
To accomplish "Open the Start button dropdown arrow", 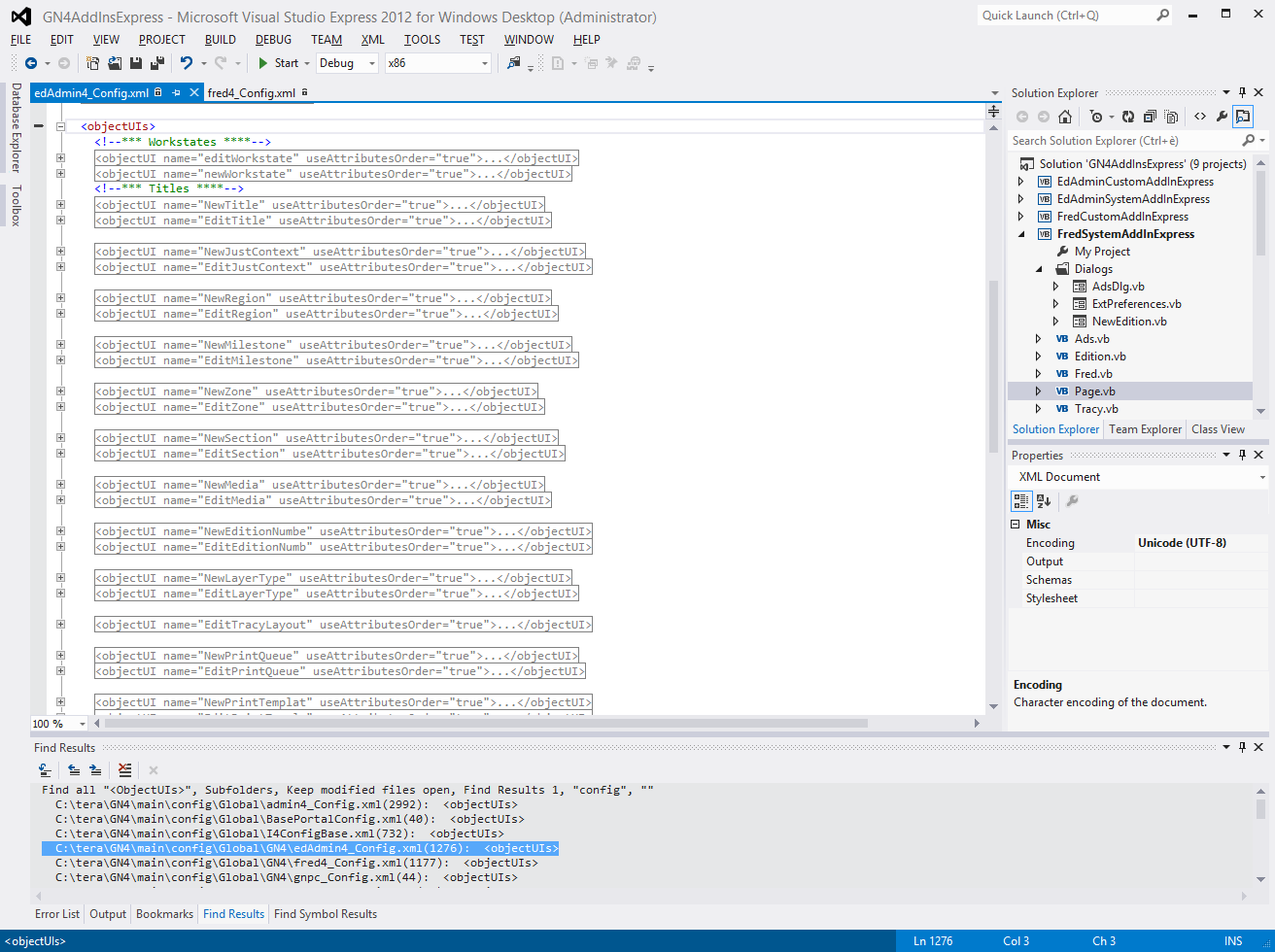I will 307,63.
